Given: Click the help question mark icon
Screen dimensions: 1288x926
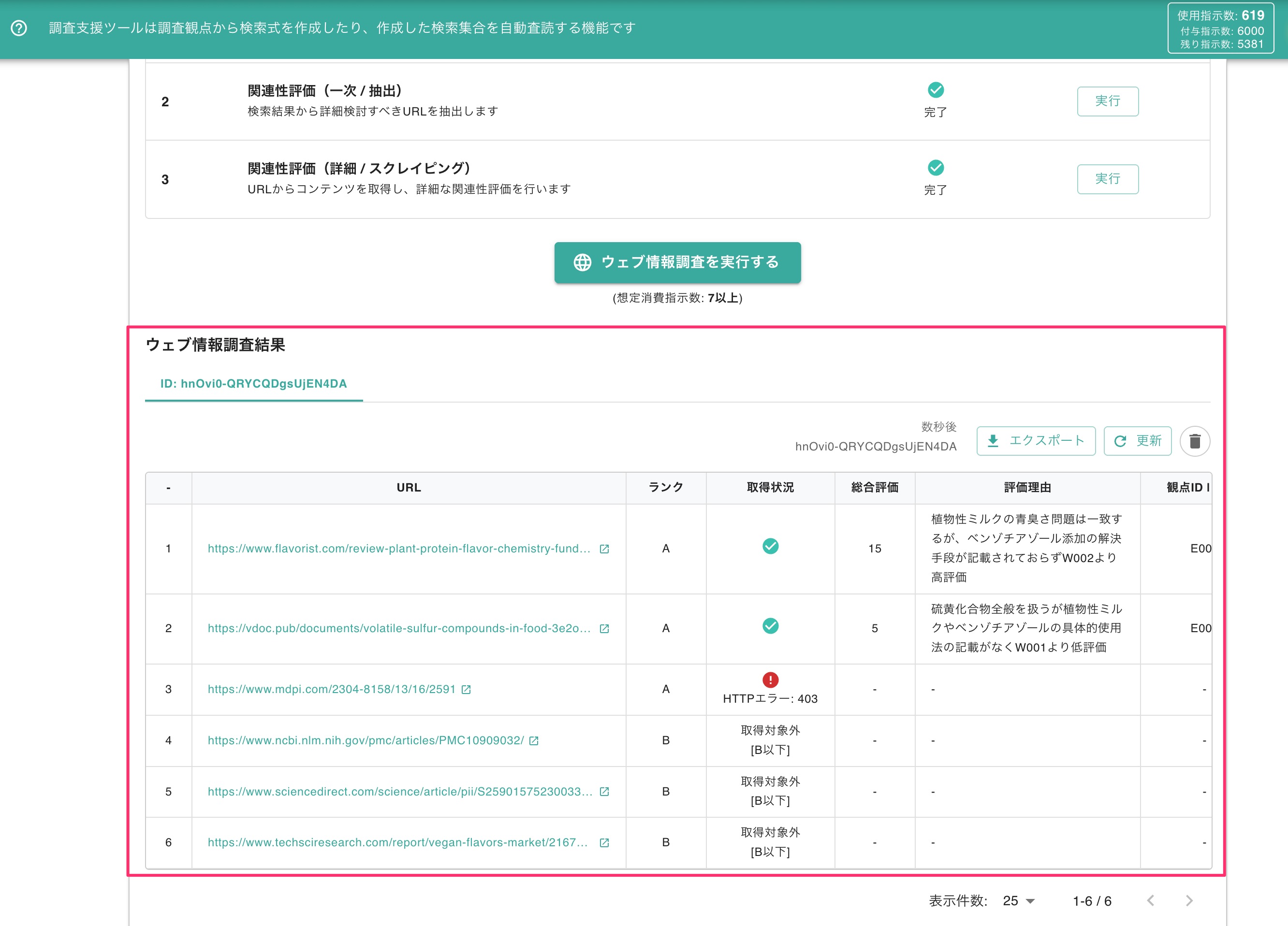Looking at the screenshot, I should [x=19, y=28].
